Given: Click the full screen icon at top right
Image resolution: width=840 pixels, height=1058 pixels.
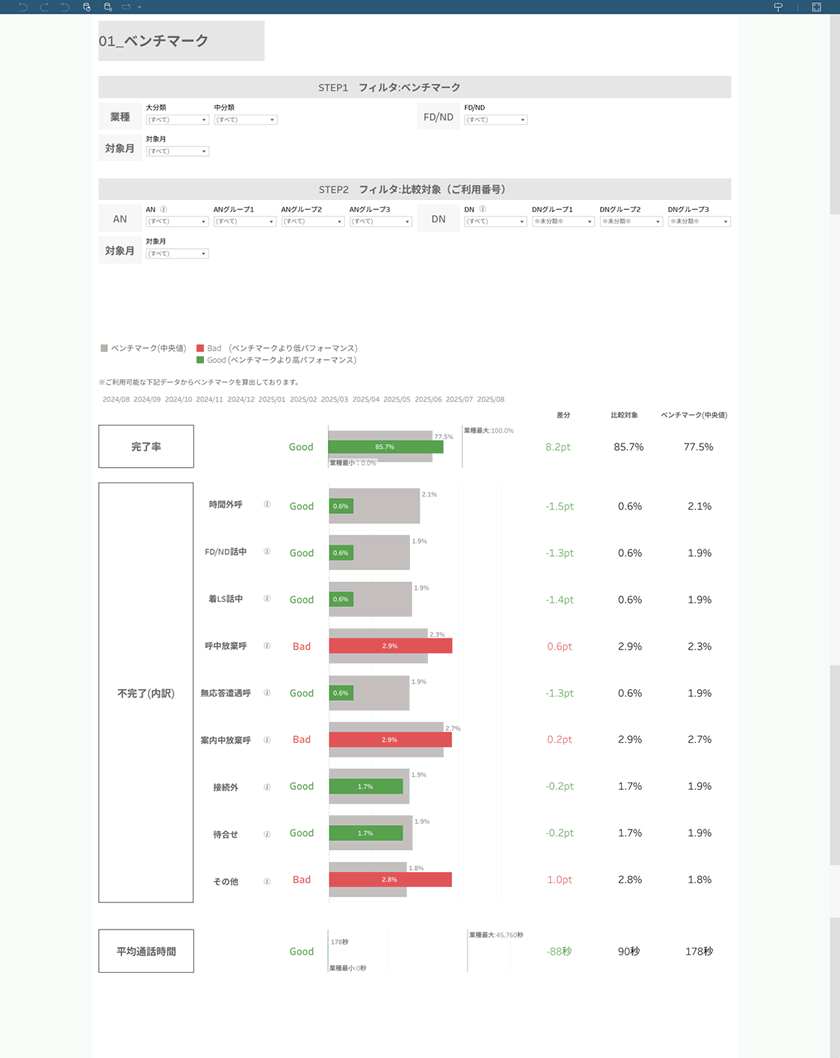Looking at the screenshot, I should click(817, 6).
